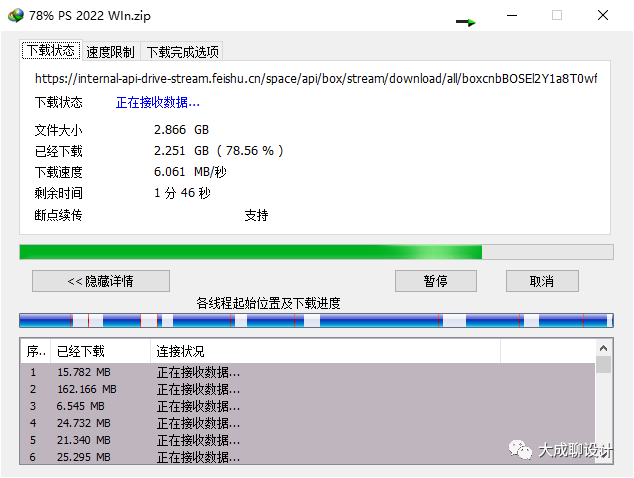Click the thread list scroll up arrow

click(603, 348)
